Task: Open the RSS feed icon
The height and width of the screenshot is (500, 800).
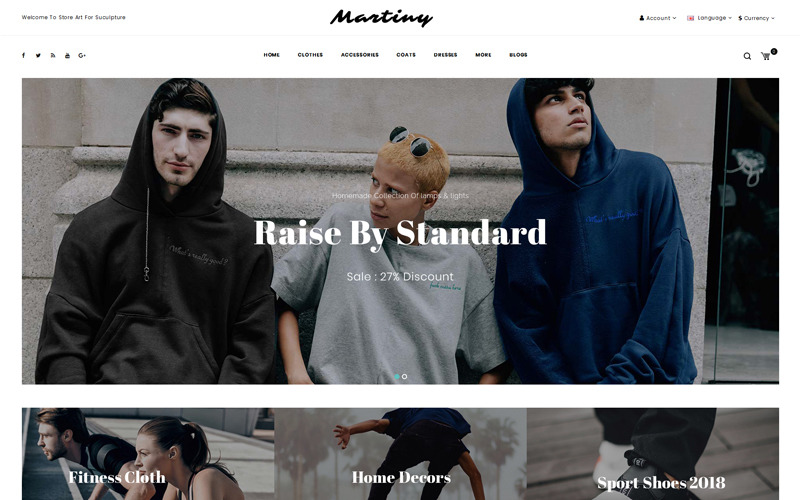Action: point(53,55)
